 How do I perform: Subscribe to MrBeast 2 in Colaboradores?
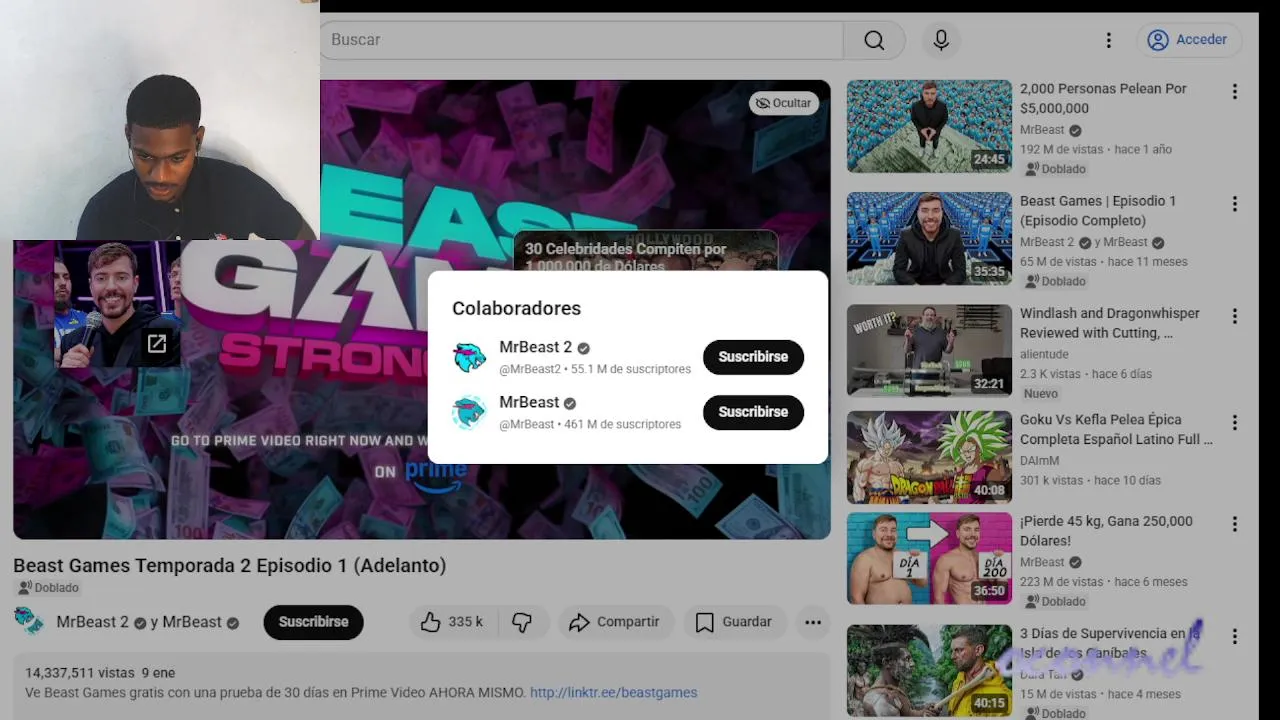click(x=753, y=357)
